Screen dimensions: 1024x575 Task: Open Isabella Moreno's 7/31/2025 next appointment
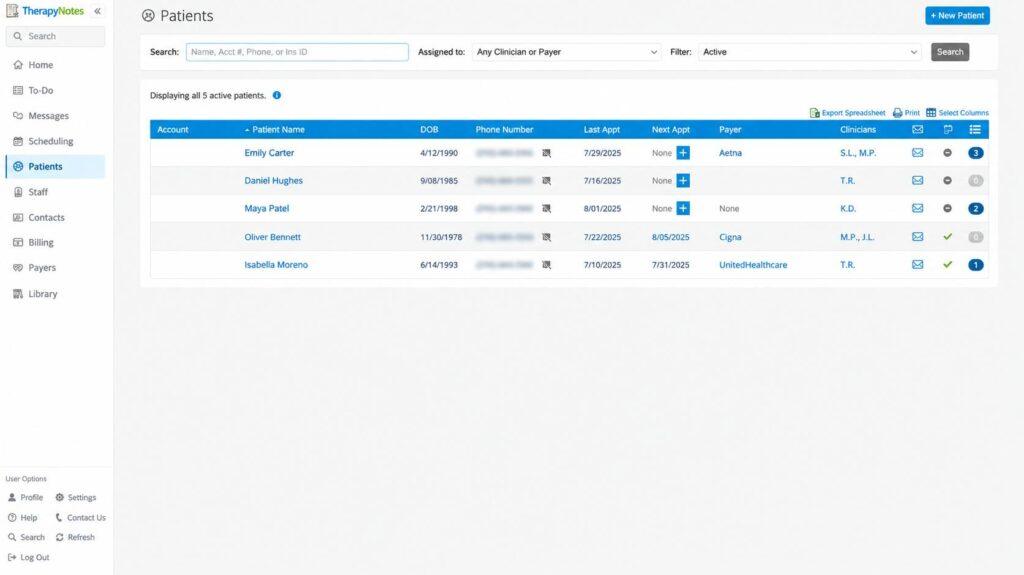(x=670, y=265)
